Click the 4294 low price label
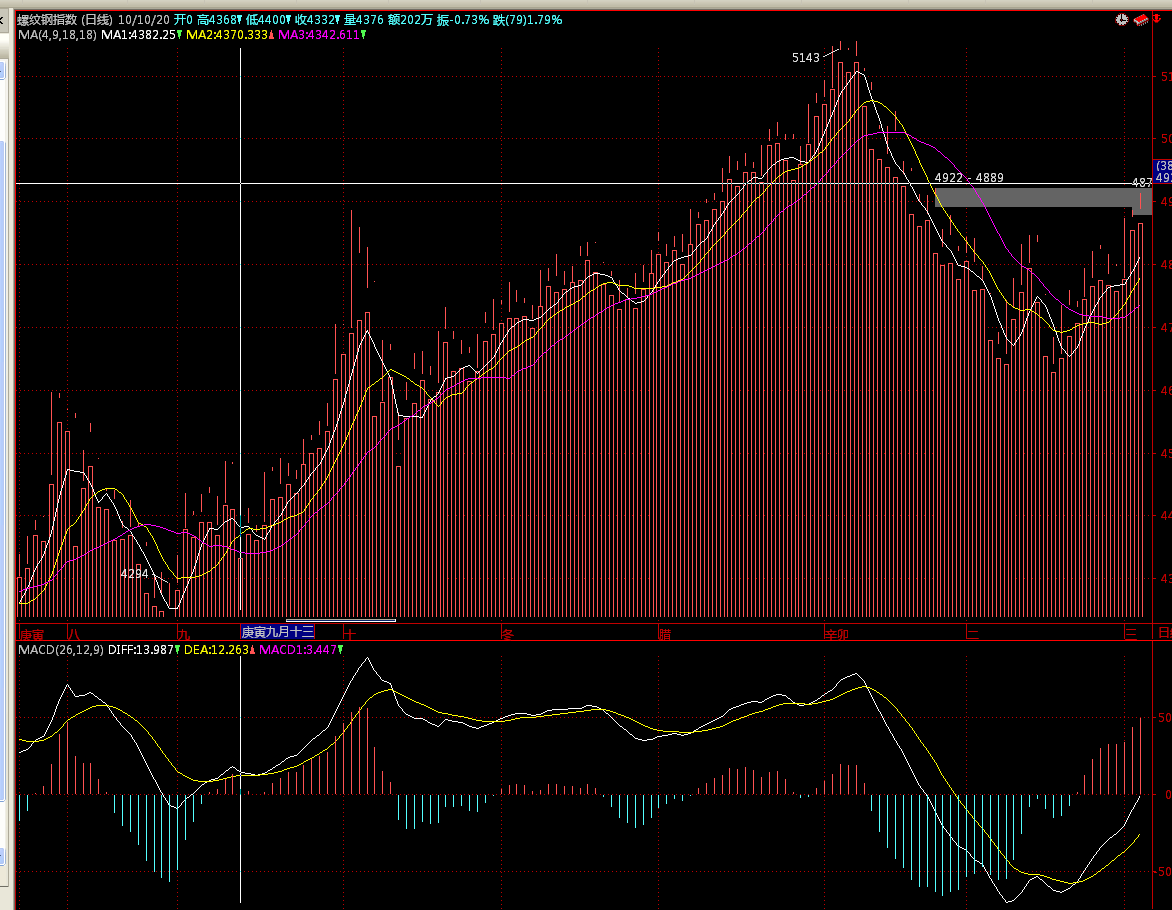Viewport: 1172px width, 910px height. [x=134, y=574]
